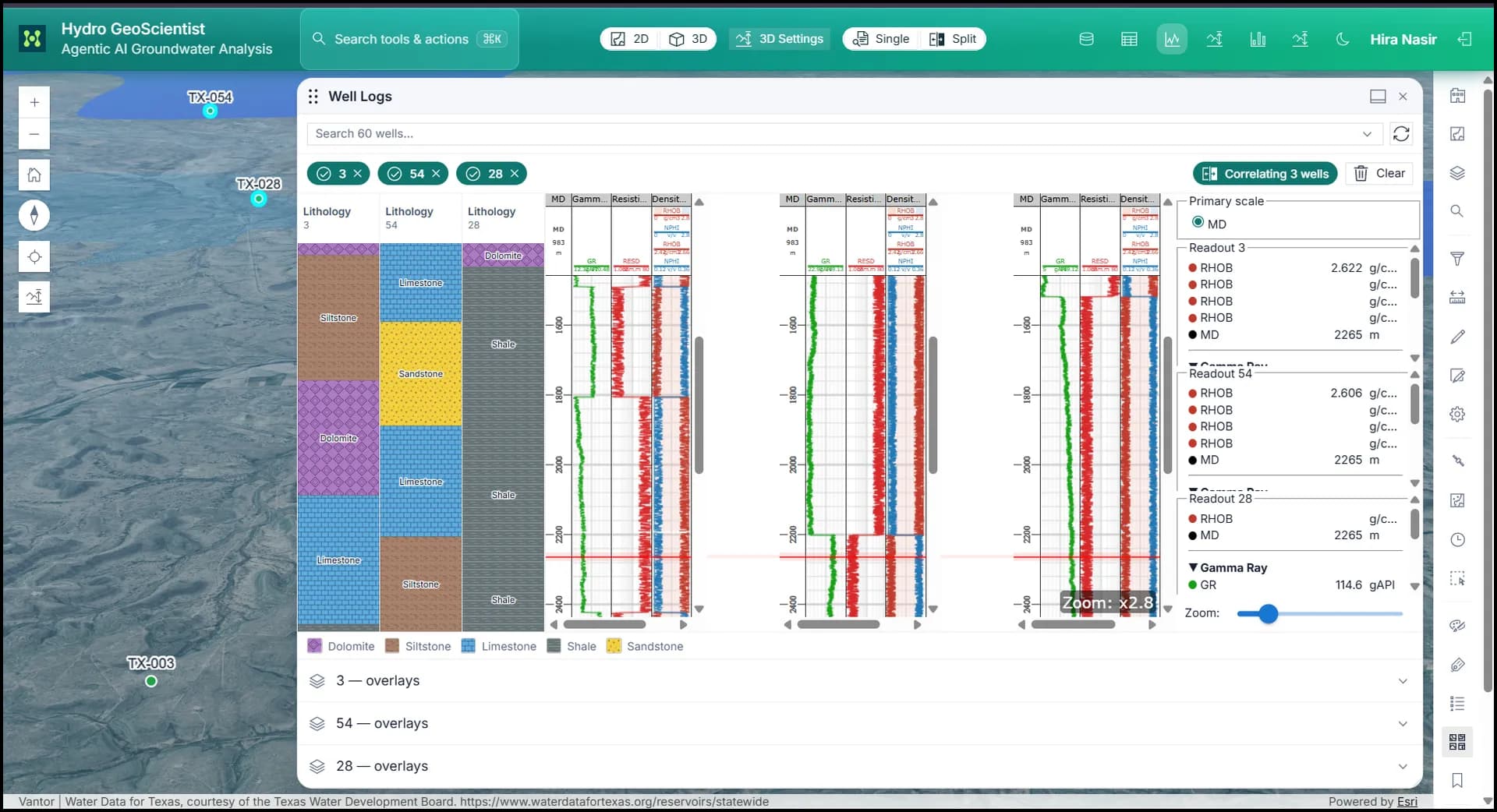Expand the 28 — overlays section
The width and height of the screenshot is (1497, 812).
coord(859,766)
